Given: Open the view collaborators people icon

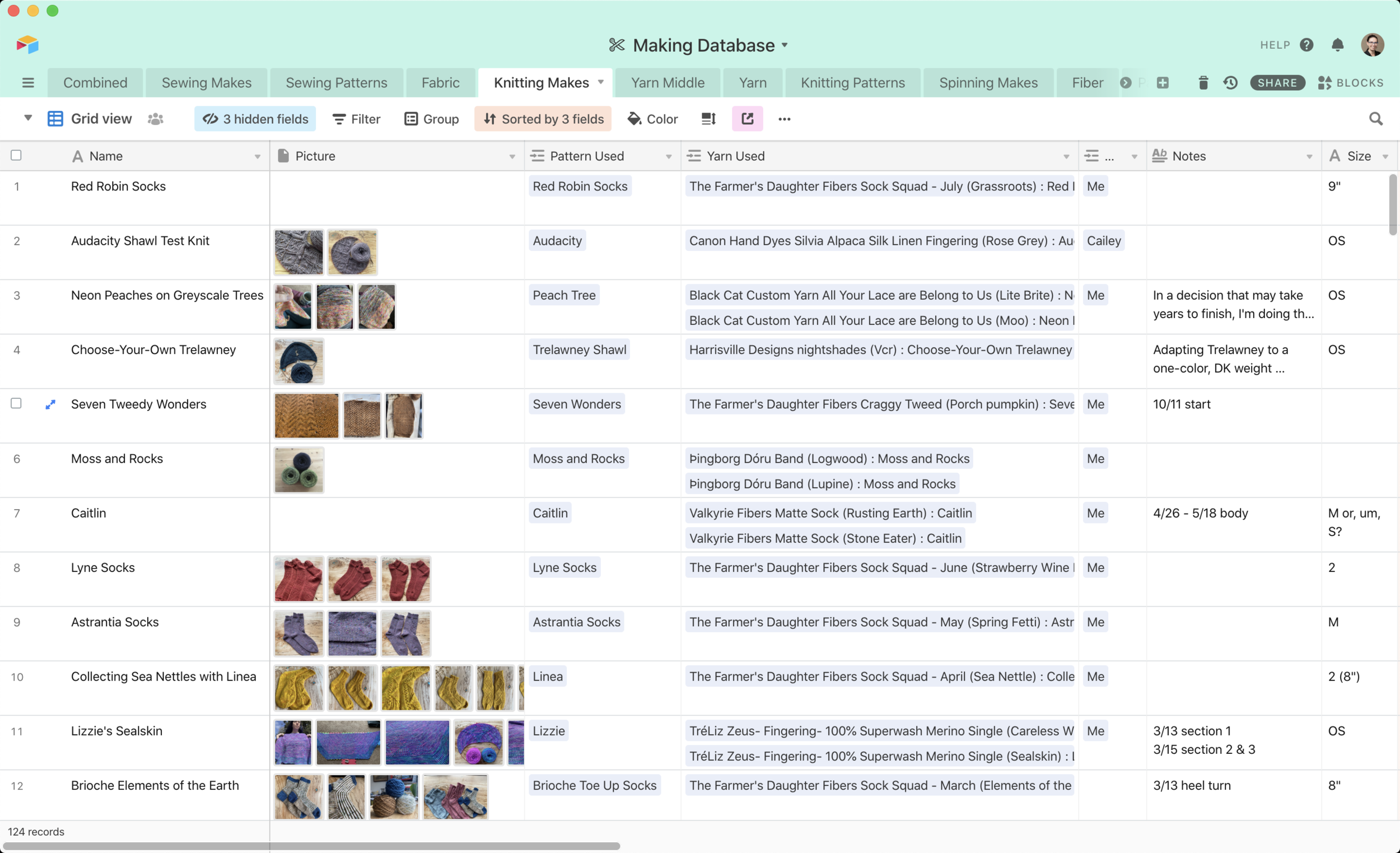Looking at the screenshot, I should click(x=155, y=119).
